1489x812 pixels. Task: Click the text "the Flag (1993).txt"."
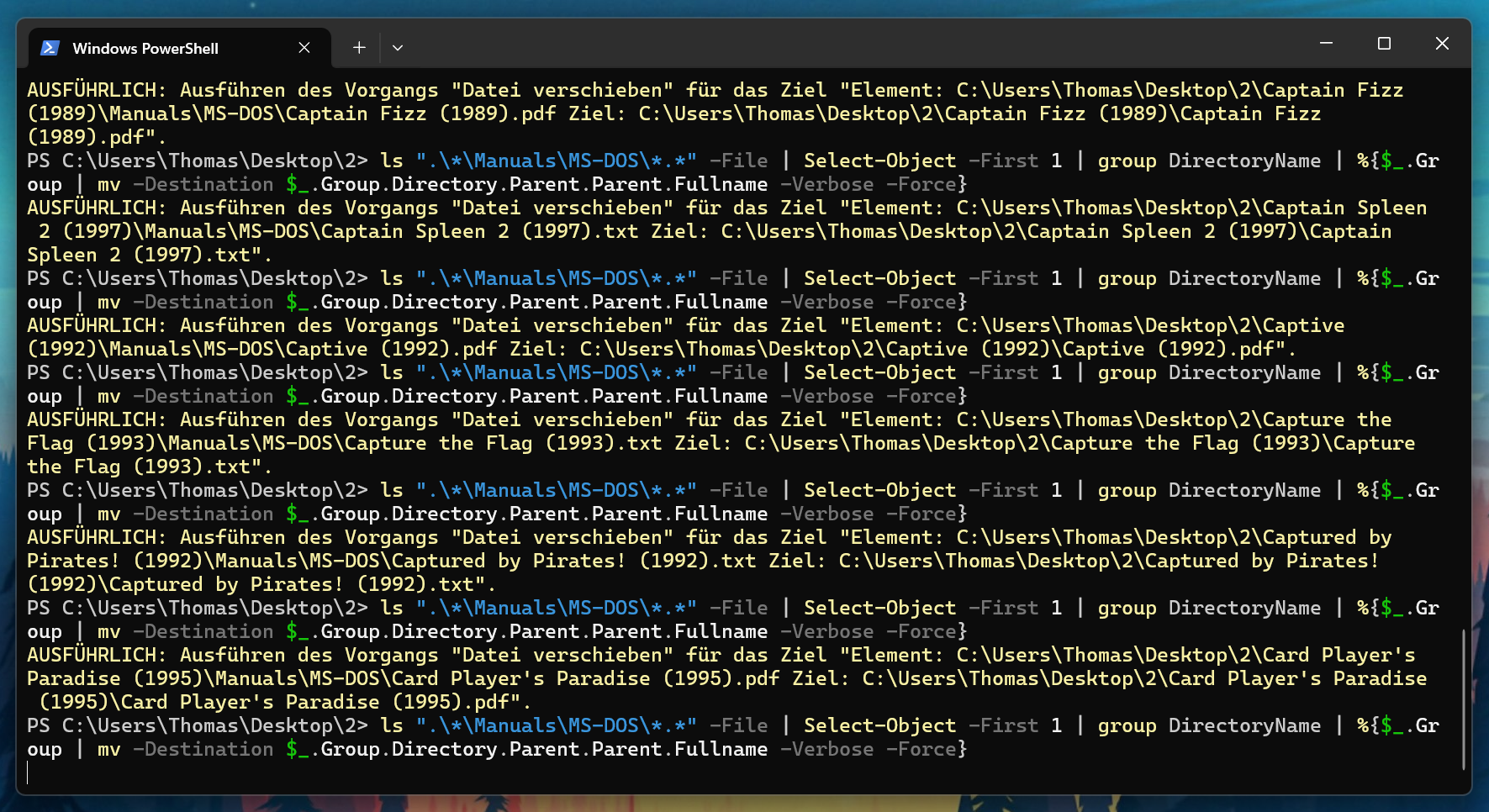[150, 467]
